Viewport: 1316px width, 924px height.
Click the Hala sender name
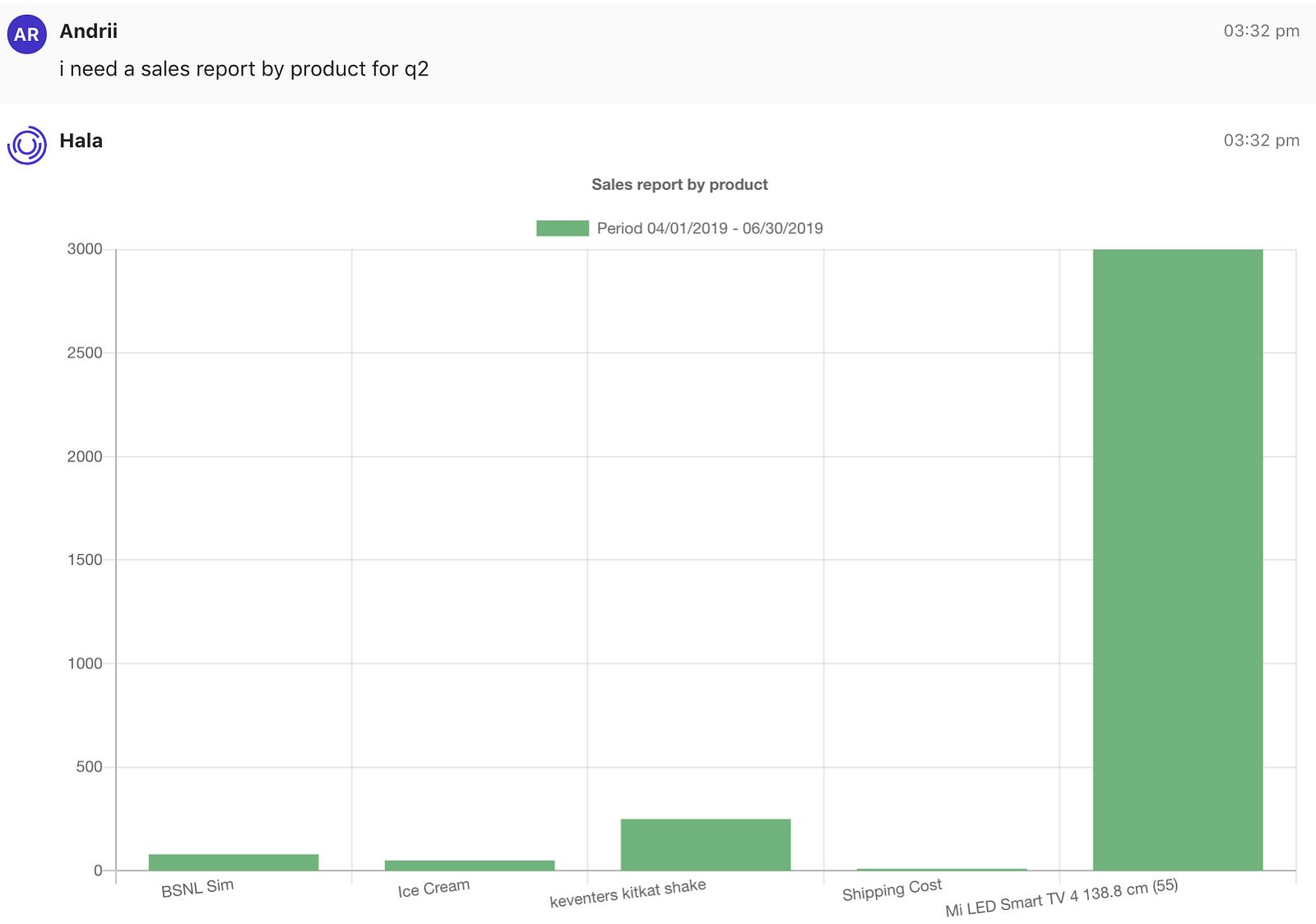click(x=81, y=141)
